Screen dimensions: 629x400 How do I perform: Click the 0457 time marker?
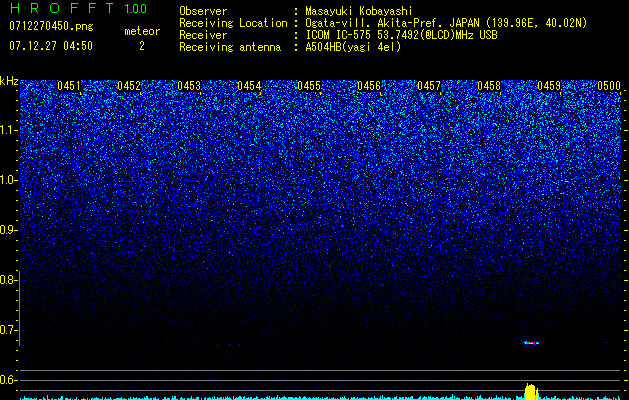[429, 86]
